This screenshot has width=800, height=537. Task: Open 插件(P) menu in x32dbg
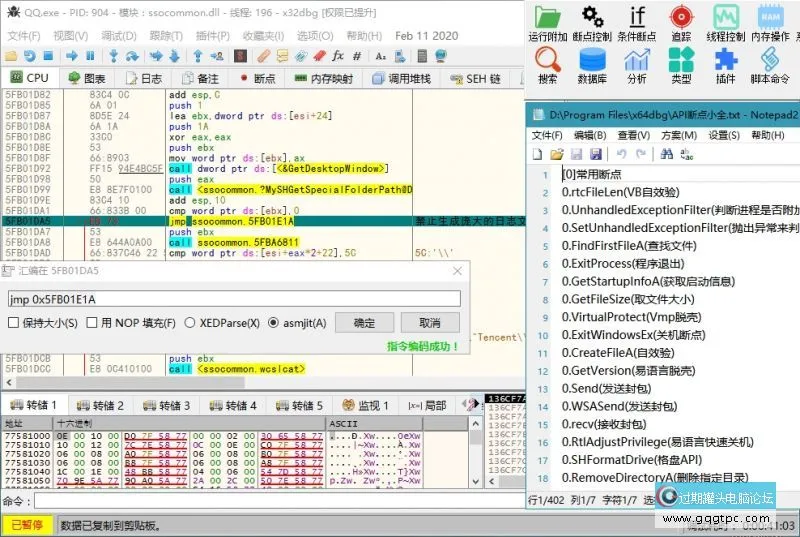coord(213,36)
